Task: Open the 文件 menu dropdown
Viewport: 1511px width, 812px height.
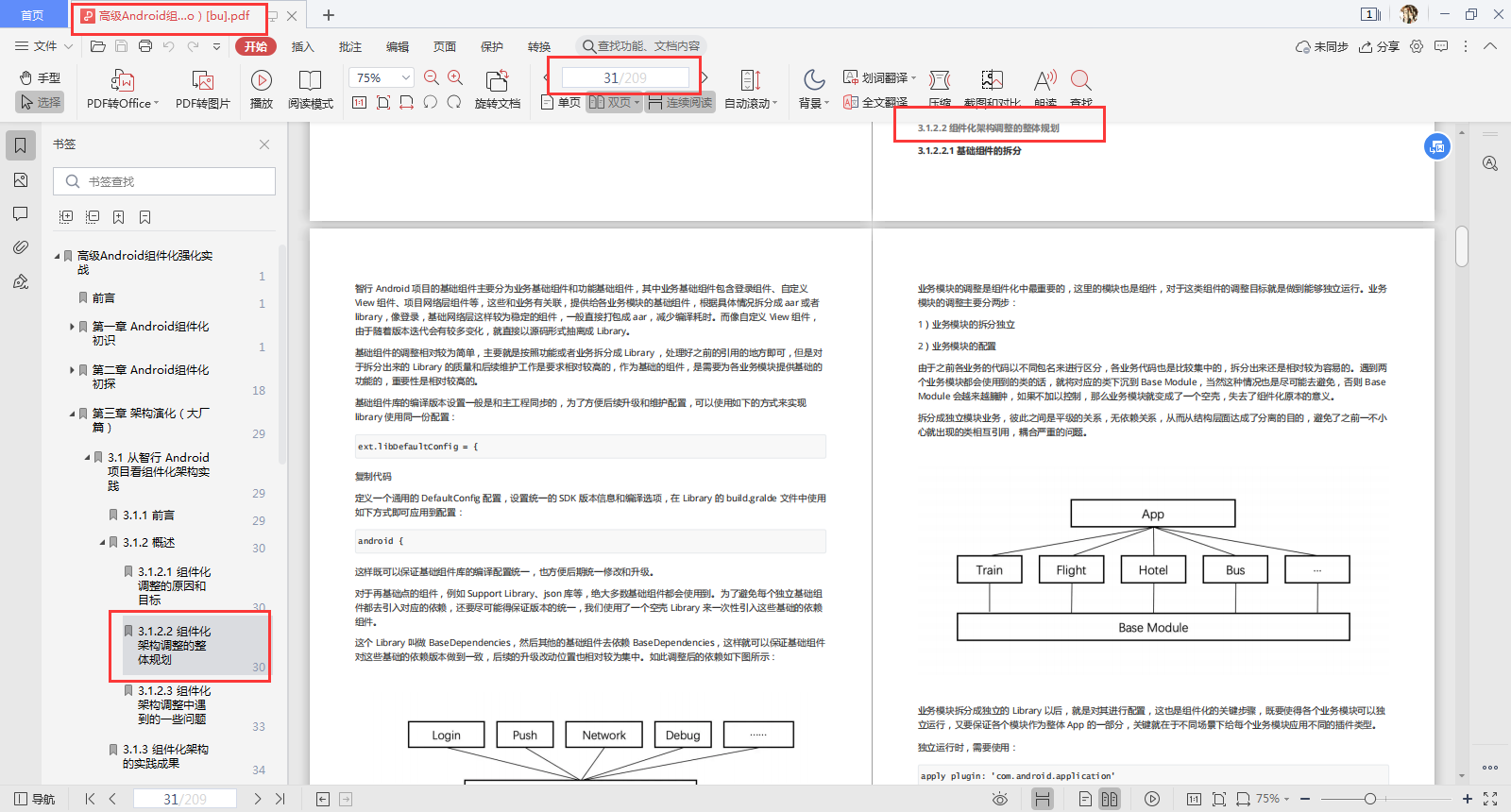Action: (44, 46)
